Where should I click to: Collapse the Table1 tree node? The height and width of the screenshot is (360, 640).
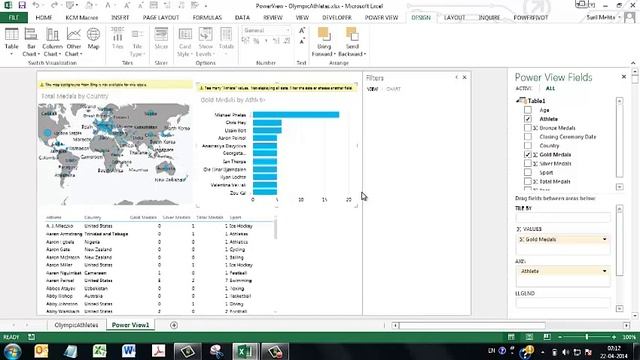pyautogui.click(x=518, y=100)
